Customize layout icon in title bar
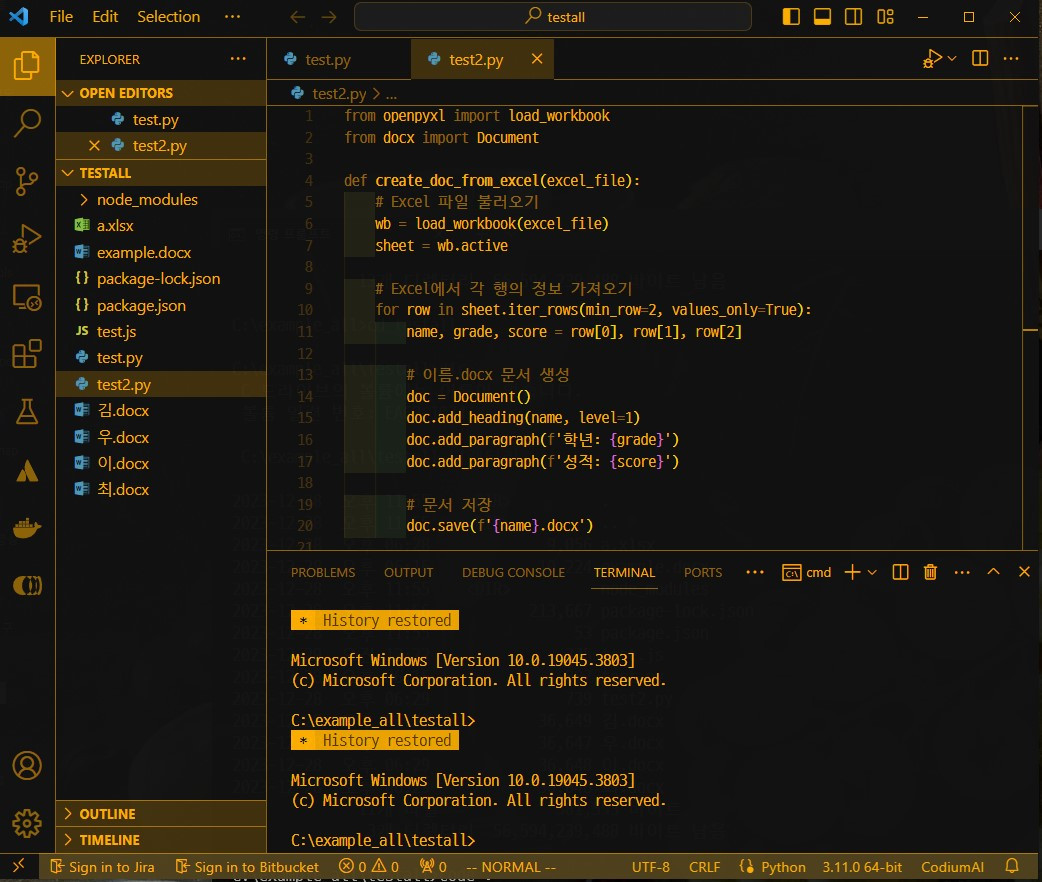Screen dimensions: 1042x882 [885, 17]
